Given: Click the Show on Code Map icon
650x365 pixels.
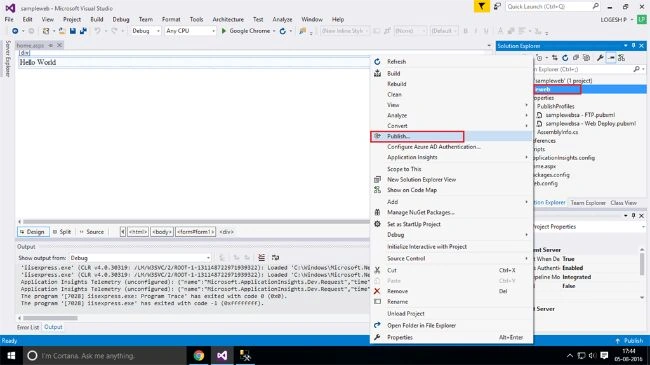Looking at the screenshot, I should (377, 190).
